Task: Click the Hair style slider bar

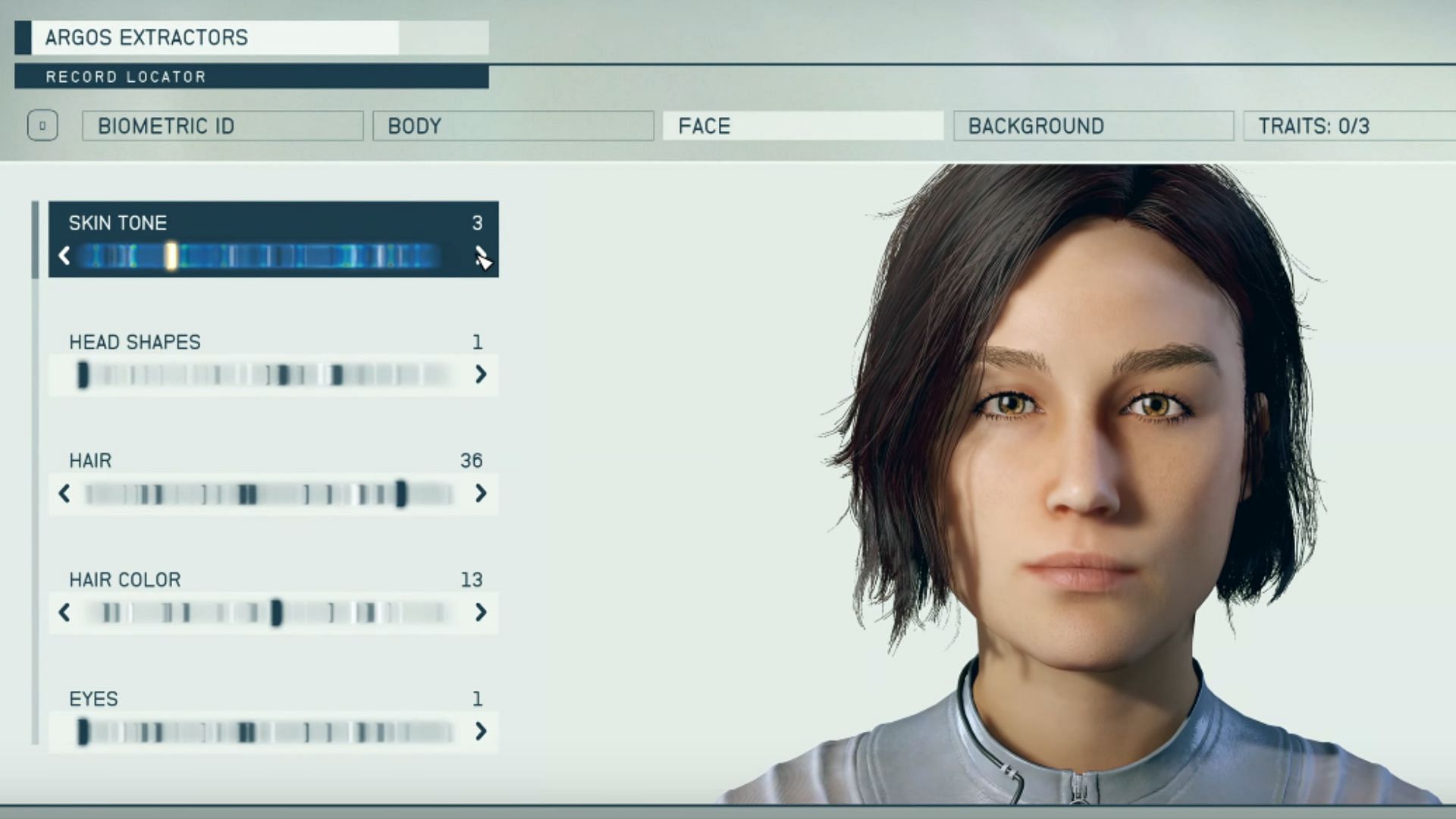Action: (x=268, y=494)
